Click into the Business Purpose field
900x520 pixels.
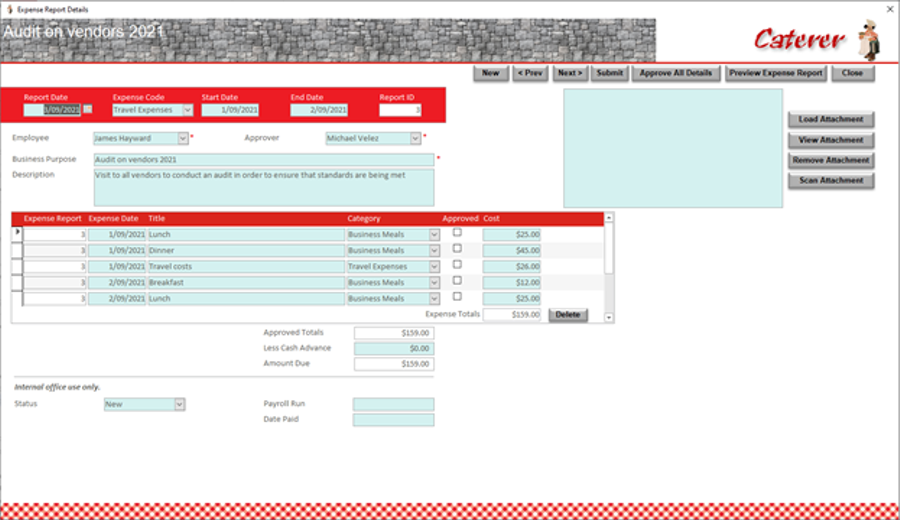pos(264,160)
